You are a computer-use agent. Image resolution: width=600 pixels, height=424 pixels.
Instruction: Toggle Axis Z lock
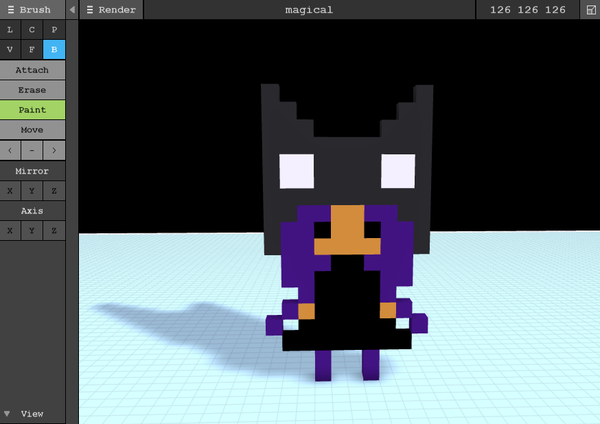[54, 231]
